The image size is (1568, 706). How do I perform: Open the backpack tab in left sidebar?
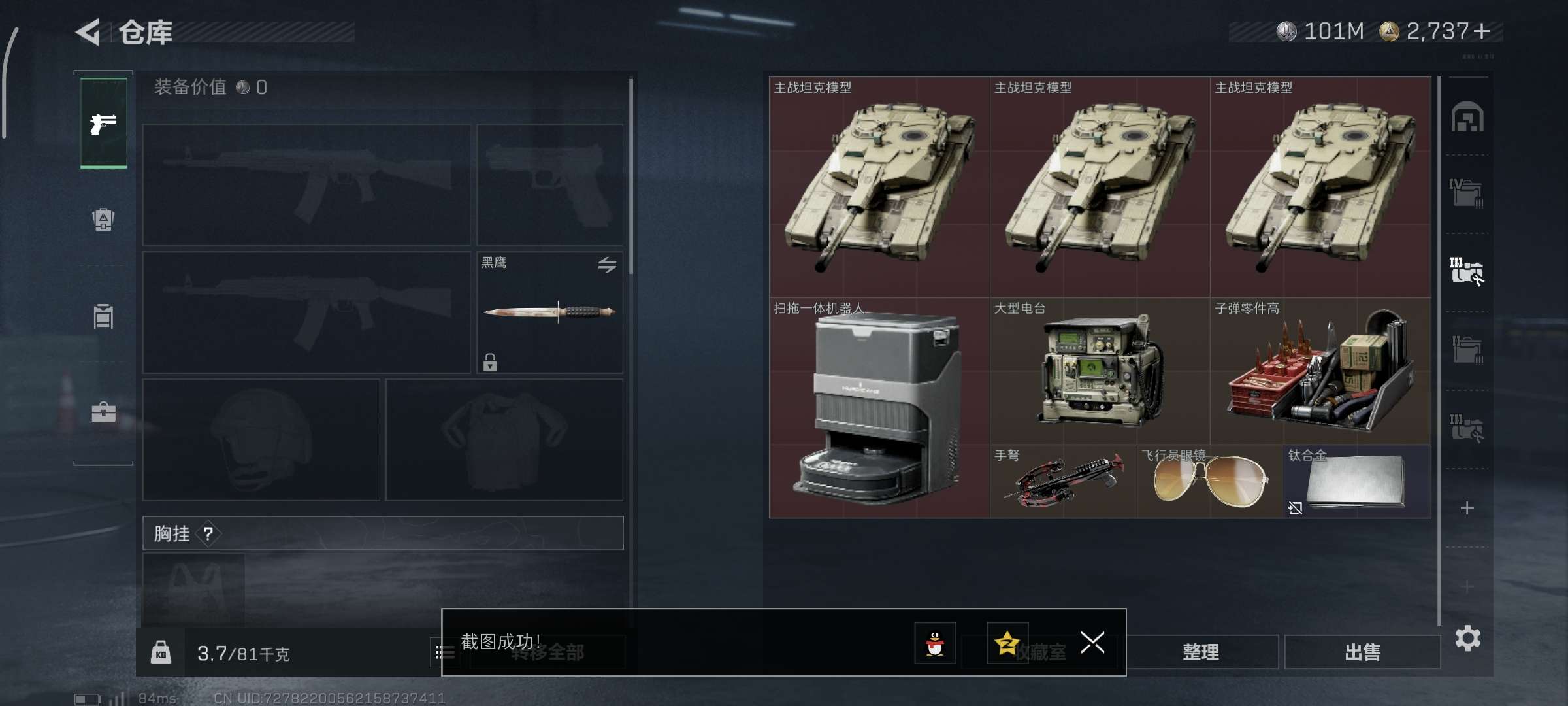tap(103, 220)
